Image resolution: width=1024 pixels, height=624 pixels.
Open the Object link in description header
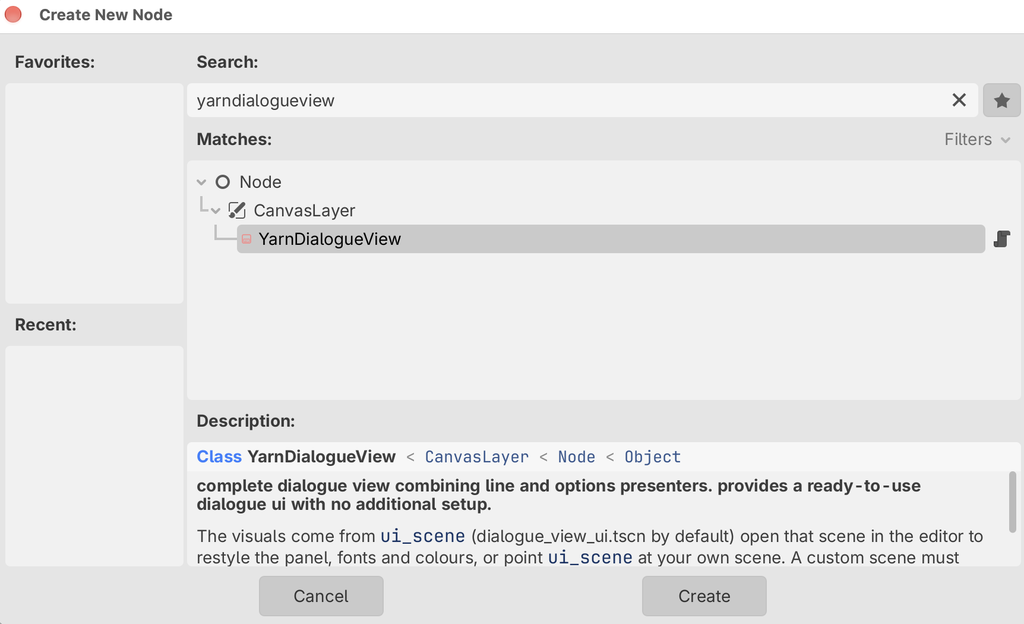(x=652, y=457)
